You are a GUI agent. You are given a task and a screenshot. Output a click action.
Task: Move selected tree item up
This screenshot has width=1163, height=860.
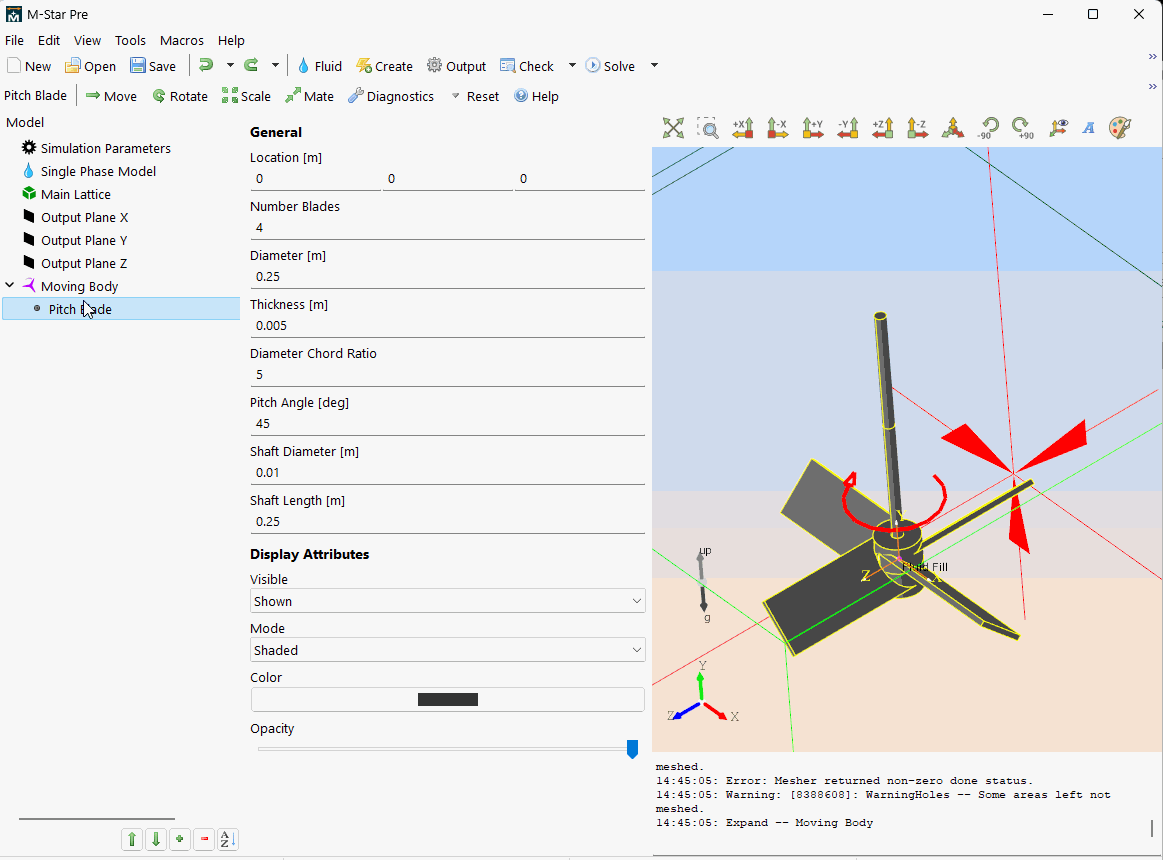coord(132,839)
